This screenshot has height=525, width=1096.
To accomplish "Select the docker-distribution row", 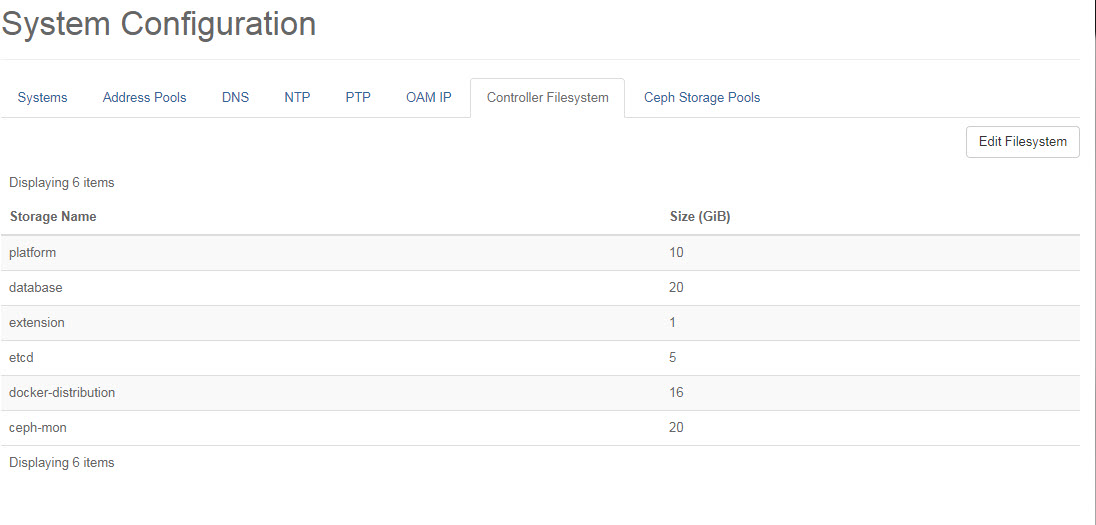I will coord(62,393).
